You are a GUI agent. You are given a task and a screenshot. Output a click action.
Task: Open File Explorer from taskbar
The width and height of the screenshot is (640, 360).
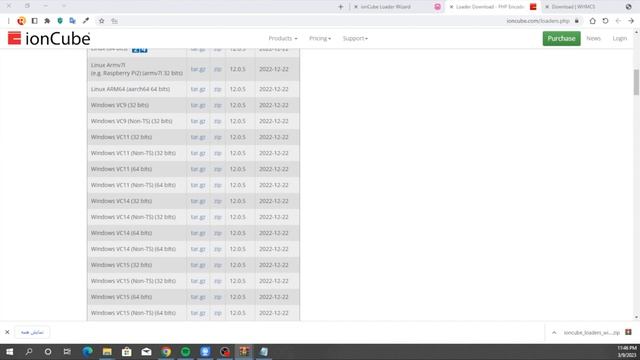coord(107,351)
